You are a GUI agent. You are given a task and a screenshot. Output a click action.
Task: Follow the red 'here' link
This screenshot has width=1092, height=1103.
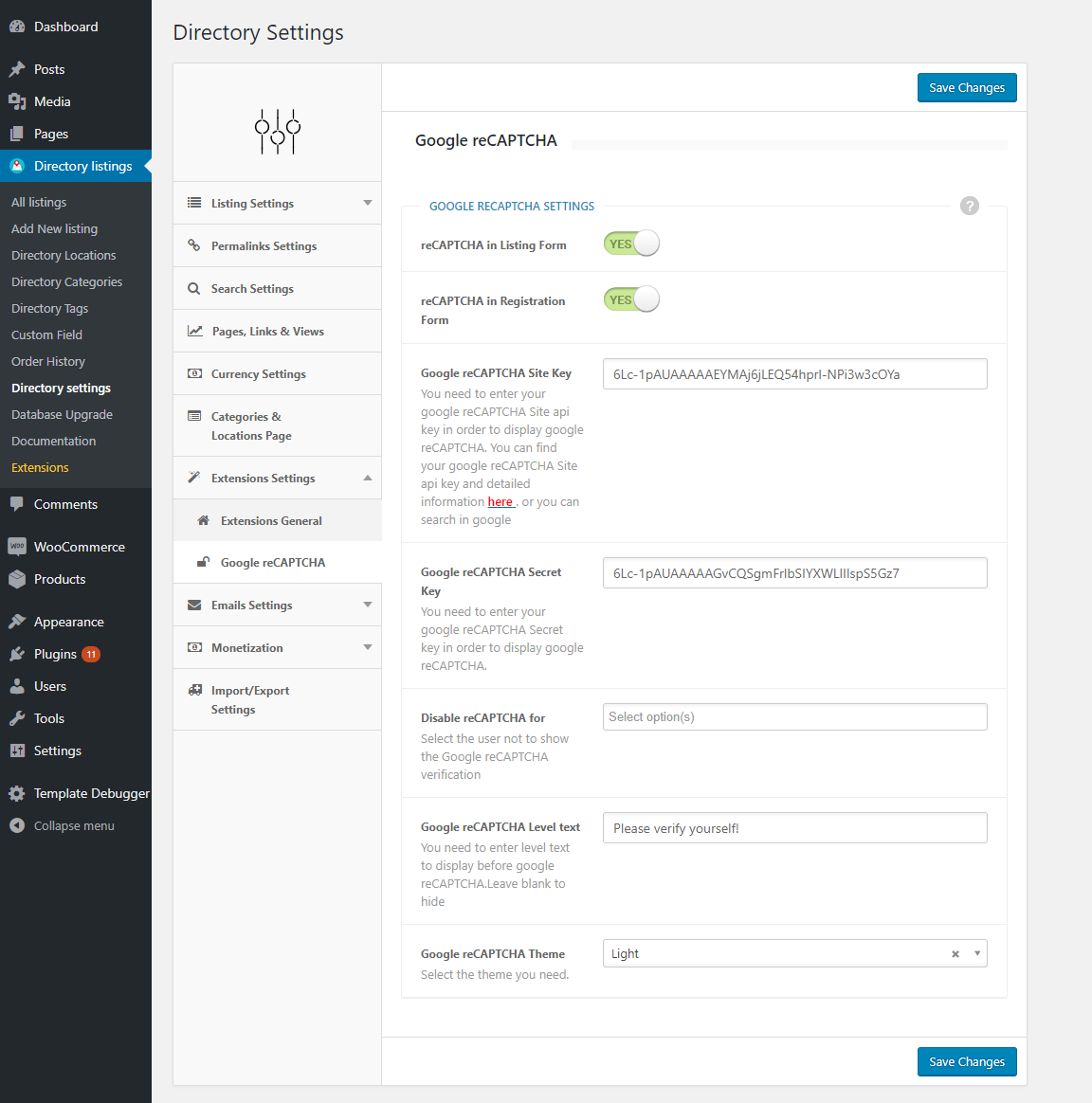coord(500,502)
